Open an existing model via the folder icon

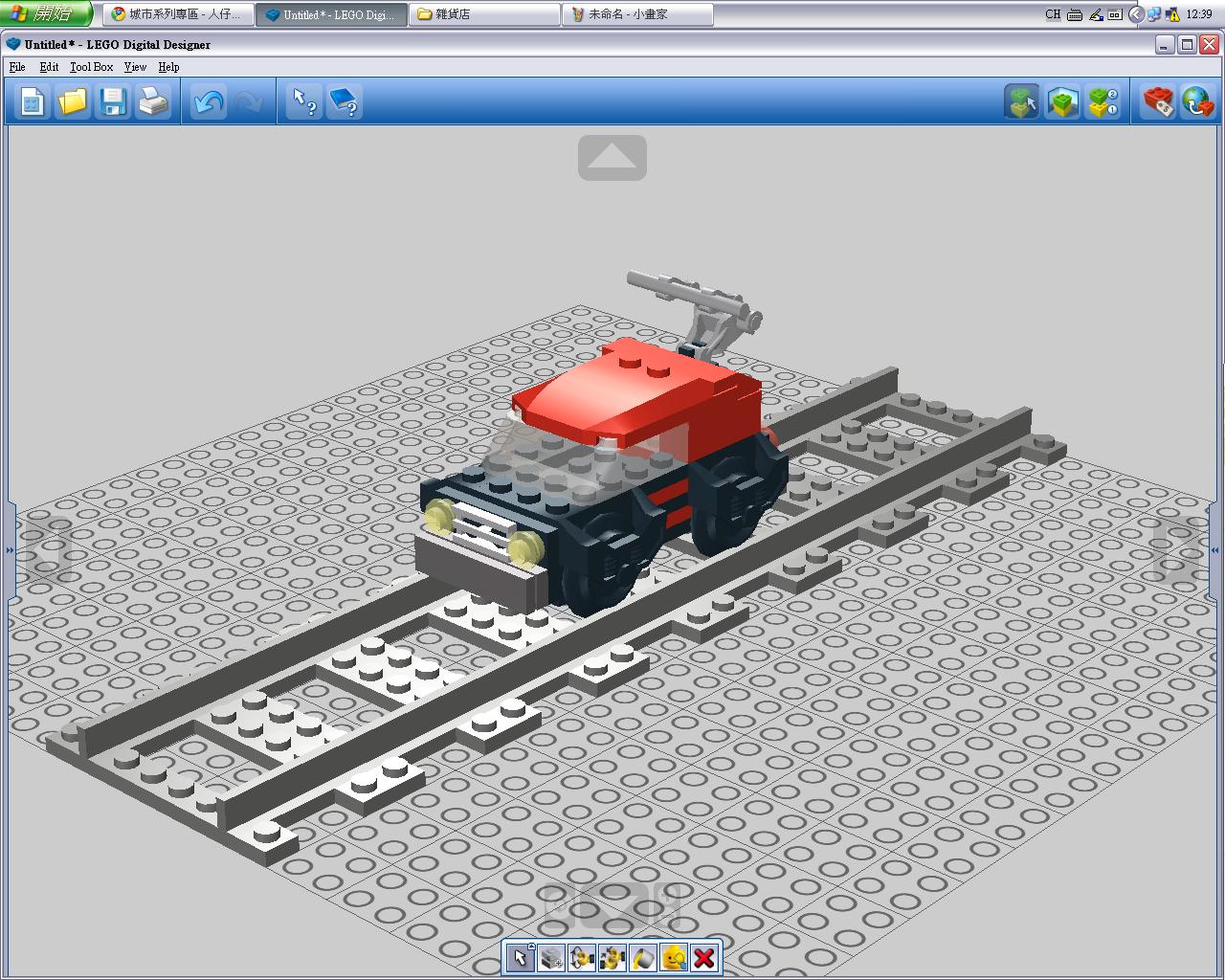coord(72,101)
